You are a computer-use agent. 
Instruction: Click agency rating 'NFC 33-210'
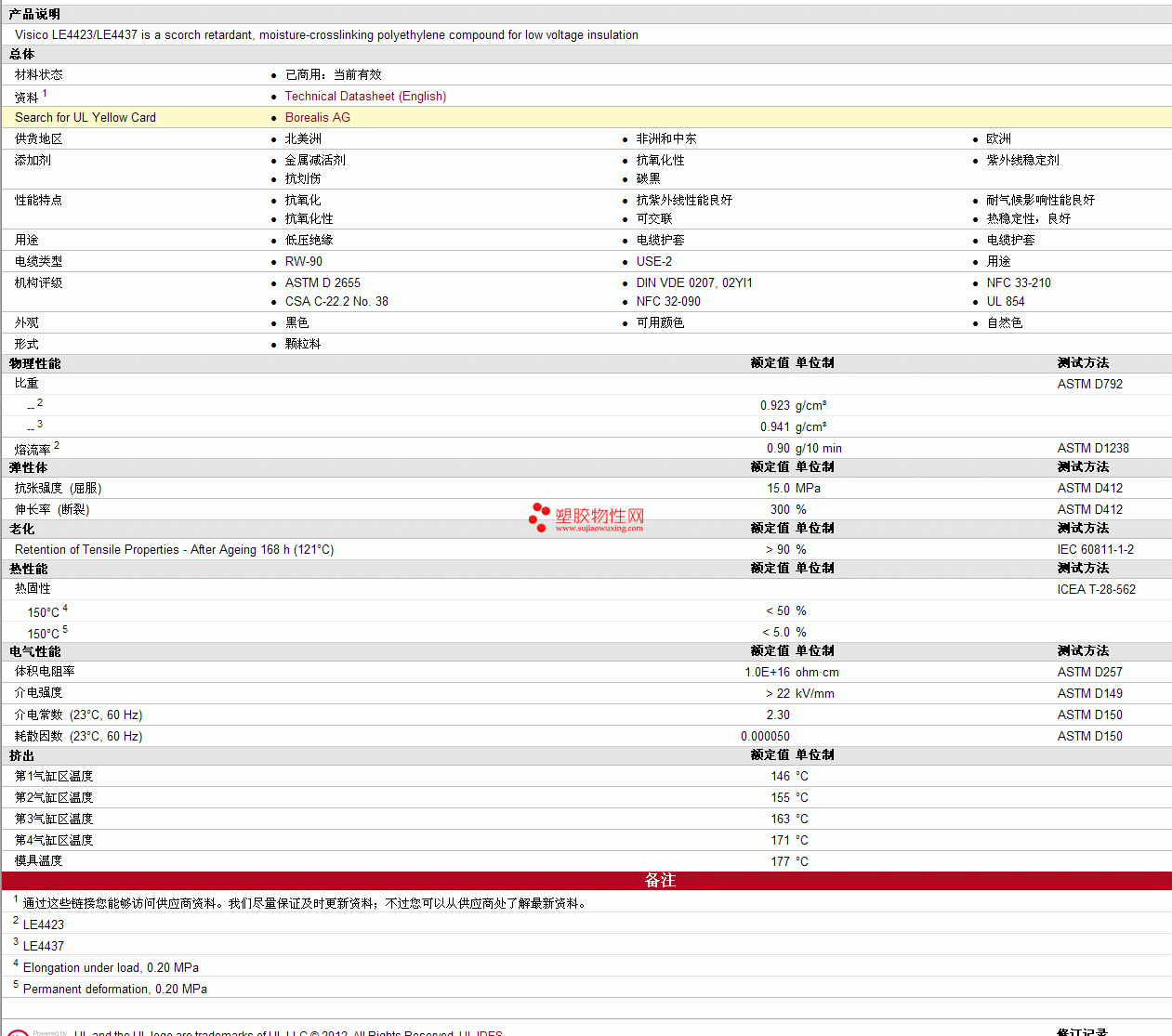(x=1019, y=283)
